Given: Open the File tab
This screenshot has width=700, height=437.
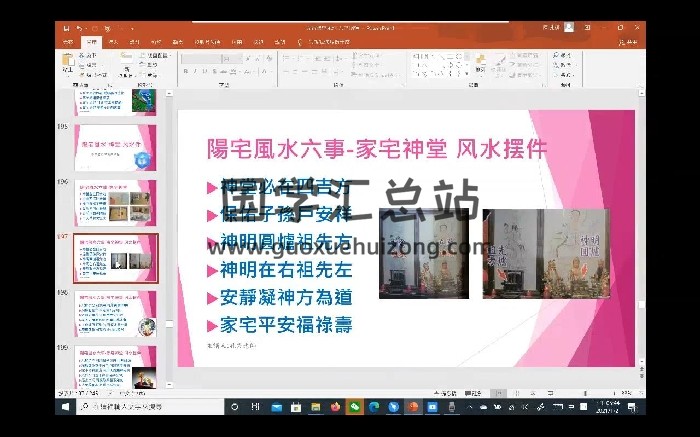Looking at the screenshot, I should point(68,42).
